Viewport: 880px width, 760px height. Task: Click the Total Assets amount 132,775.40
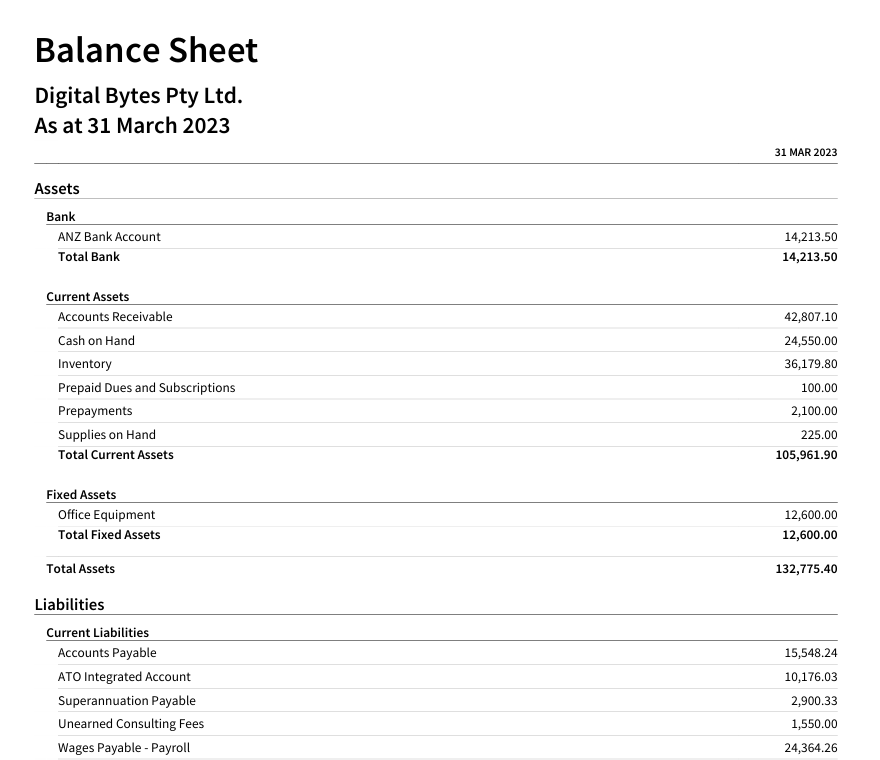click(805, 569)
